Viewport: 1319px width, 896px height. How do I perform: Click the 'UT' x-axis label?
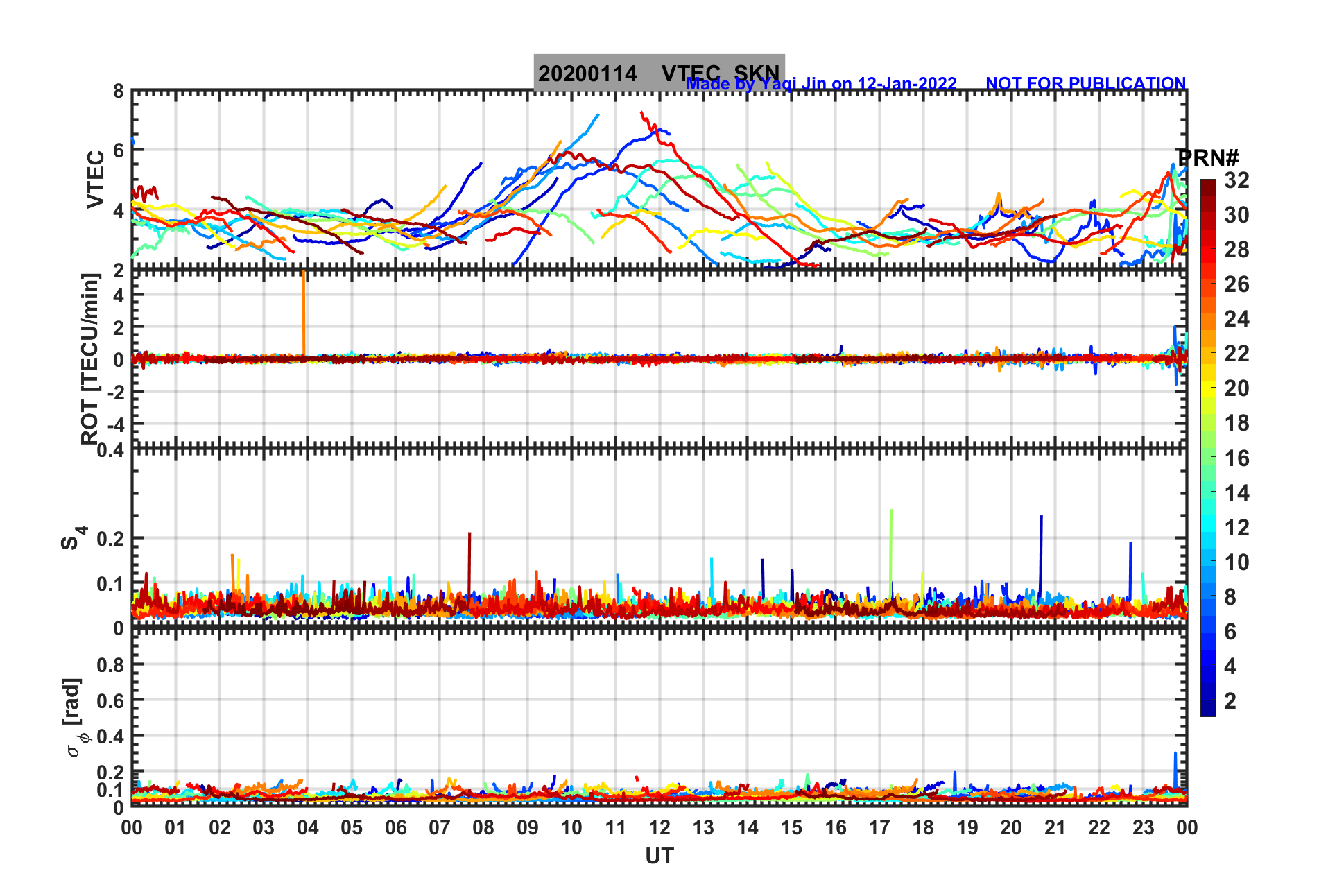coord(659,856)
